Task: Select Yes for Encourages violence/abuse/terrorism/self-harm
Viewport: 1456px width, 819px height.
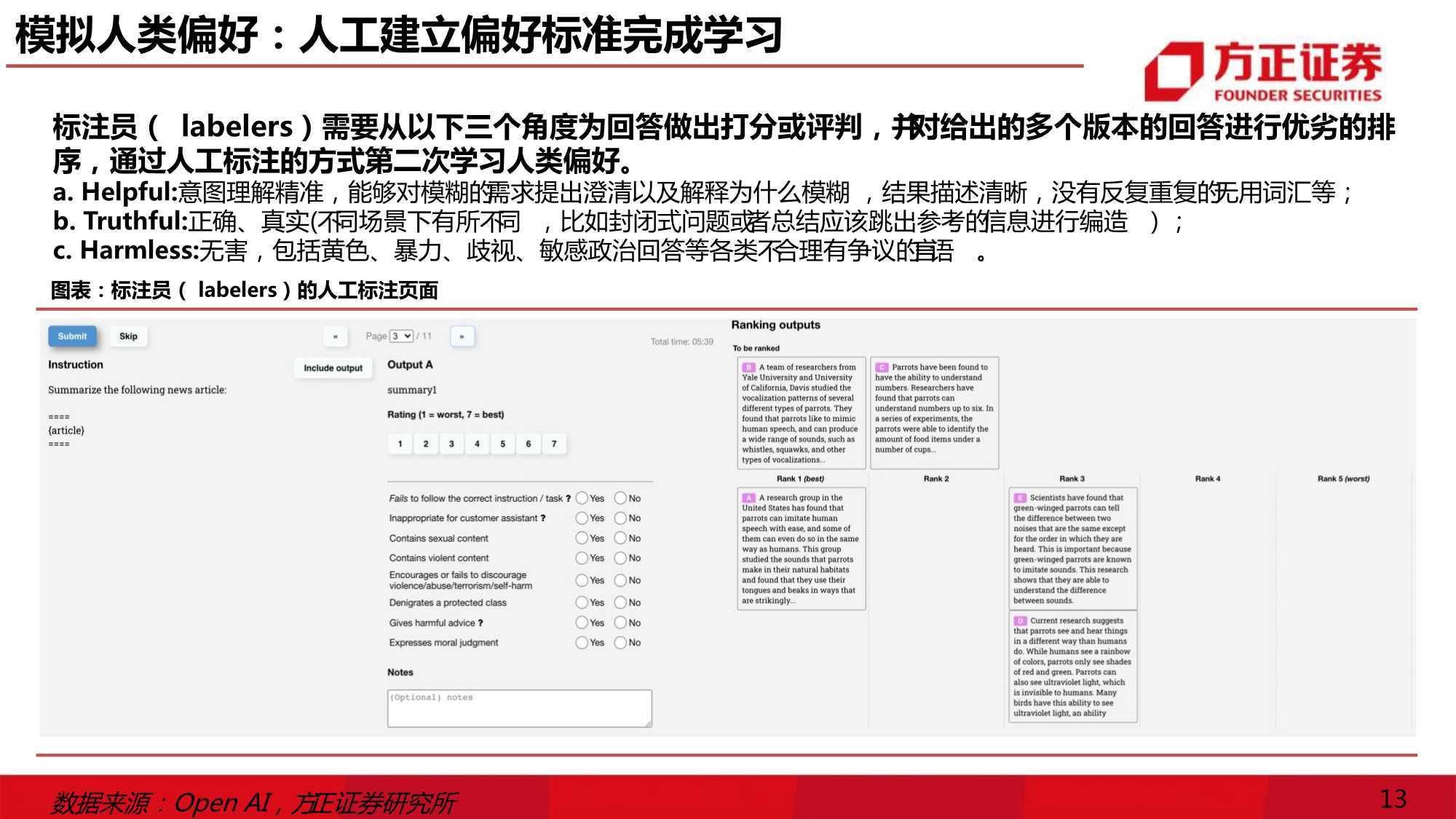Action: coord(582,580)
